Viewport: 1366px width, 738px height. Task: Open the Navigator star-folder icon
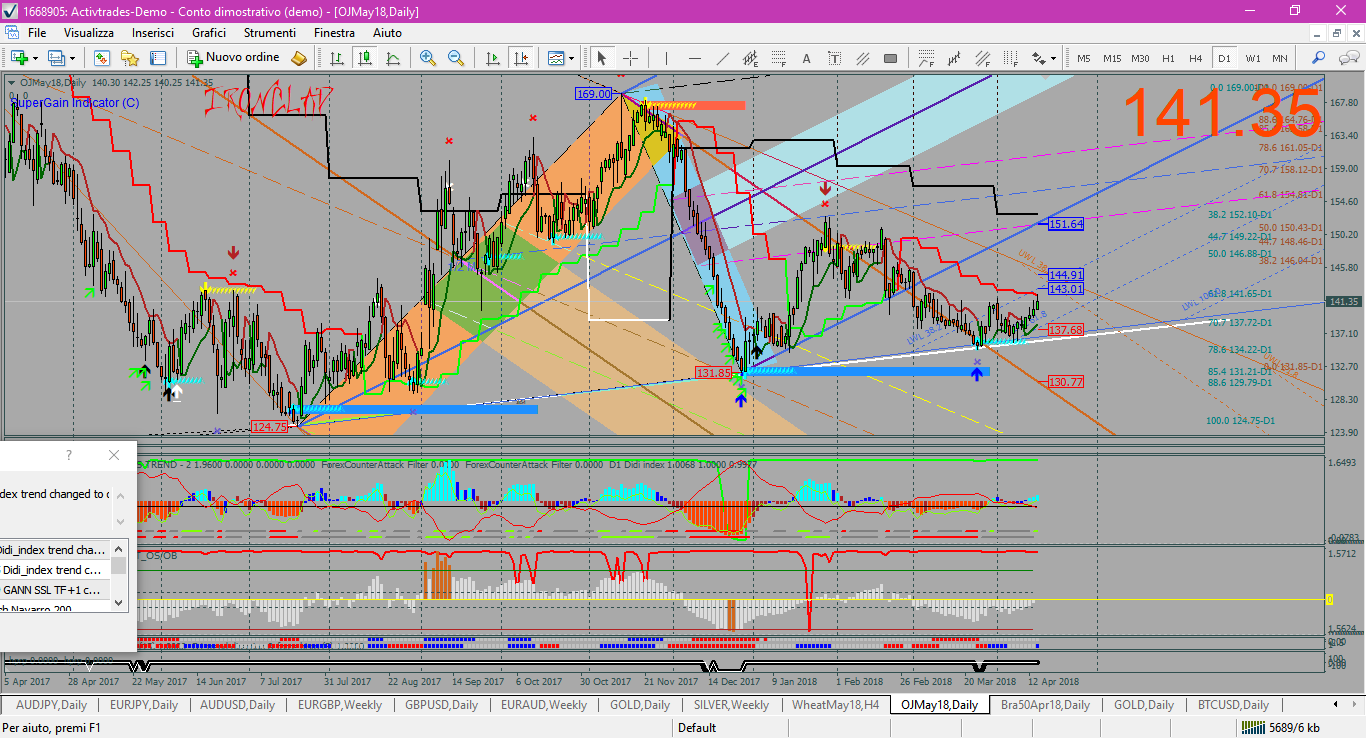point(130,58)
